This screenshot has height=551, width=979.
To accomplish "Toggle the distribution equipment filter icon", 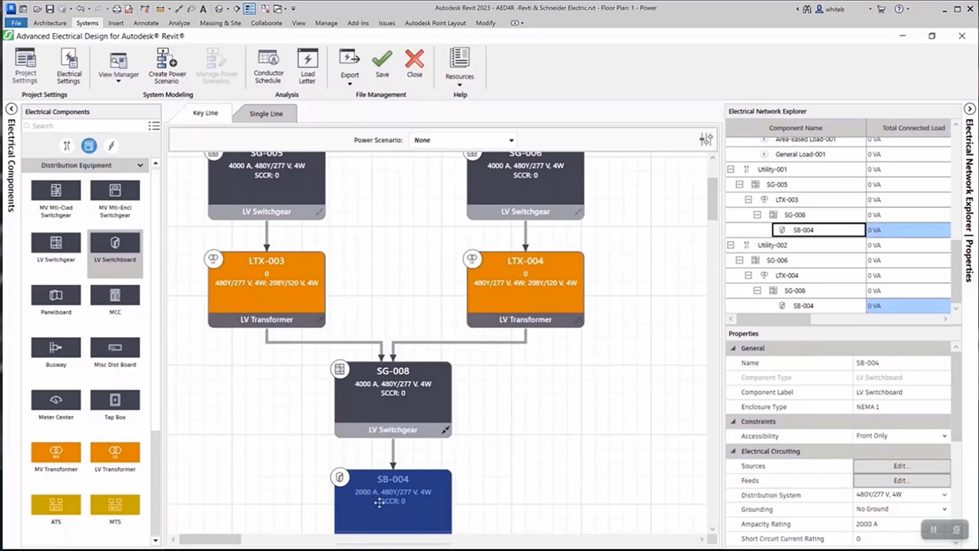I will [x=89, y=145].
